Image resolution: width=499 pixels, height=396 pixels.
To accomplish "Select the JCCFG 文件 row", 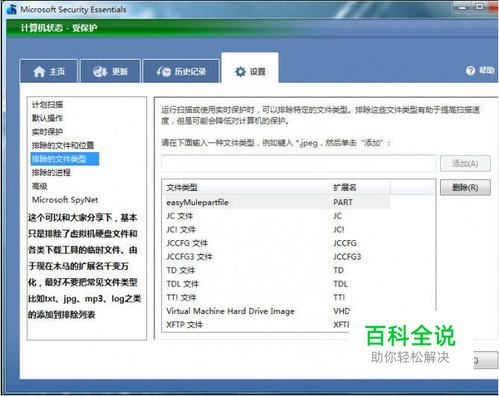I will [x=277, y=243].
